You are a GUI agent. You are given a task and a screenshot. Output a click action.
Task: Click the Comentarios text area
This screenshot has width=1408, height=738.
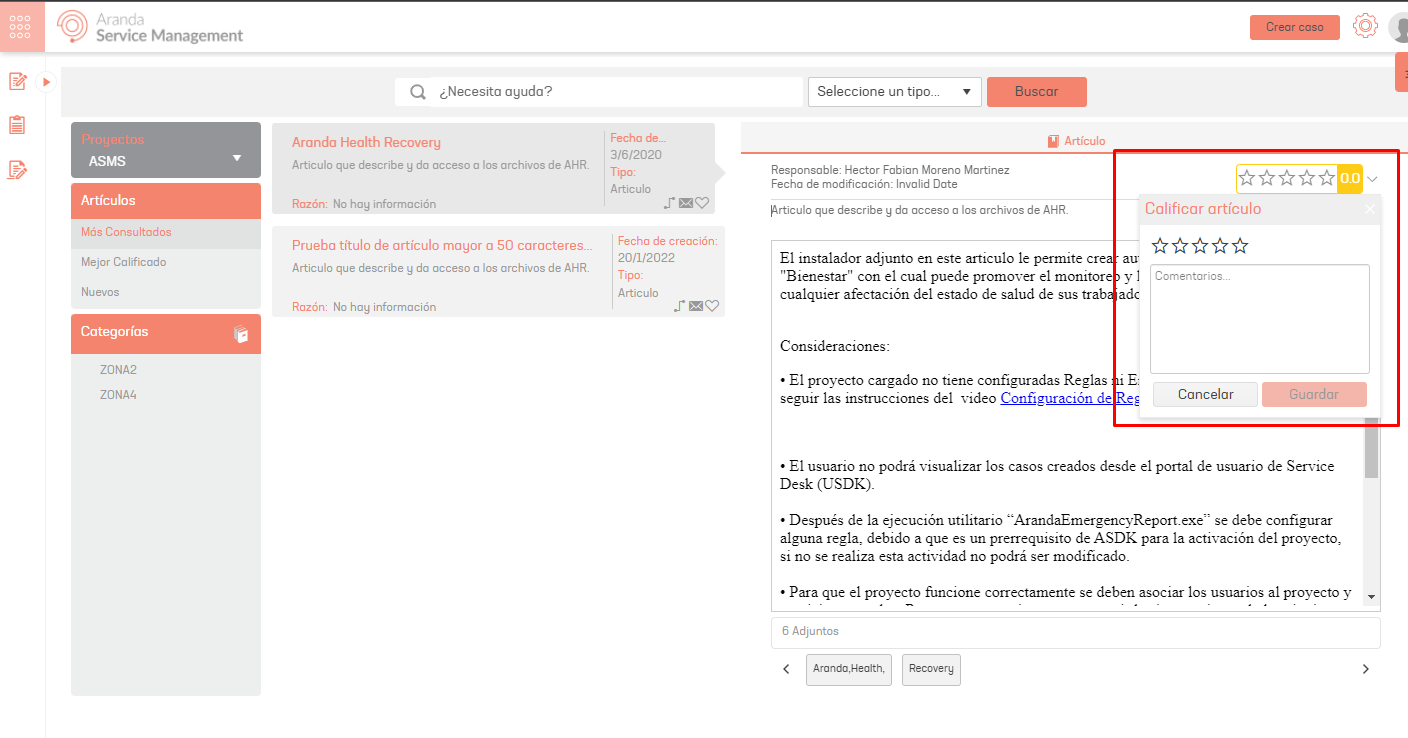(x=1259, y=318)
